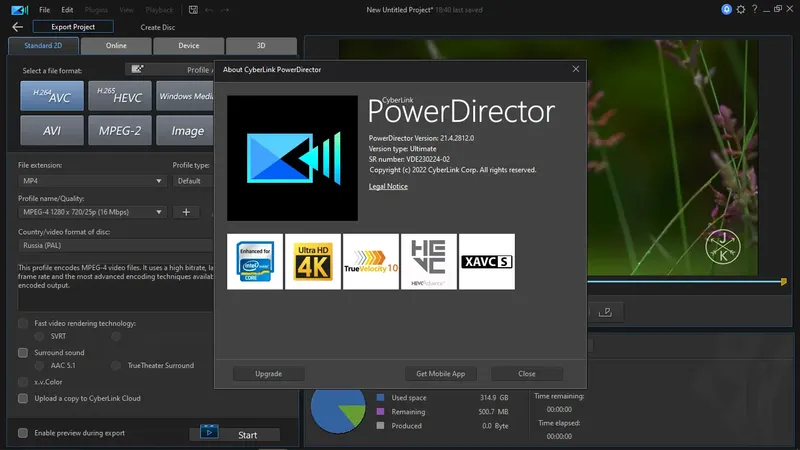
Task: Enable the x.v.Color checkbox
Action: tap(23, 382)
